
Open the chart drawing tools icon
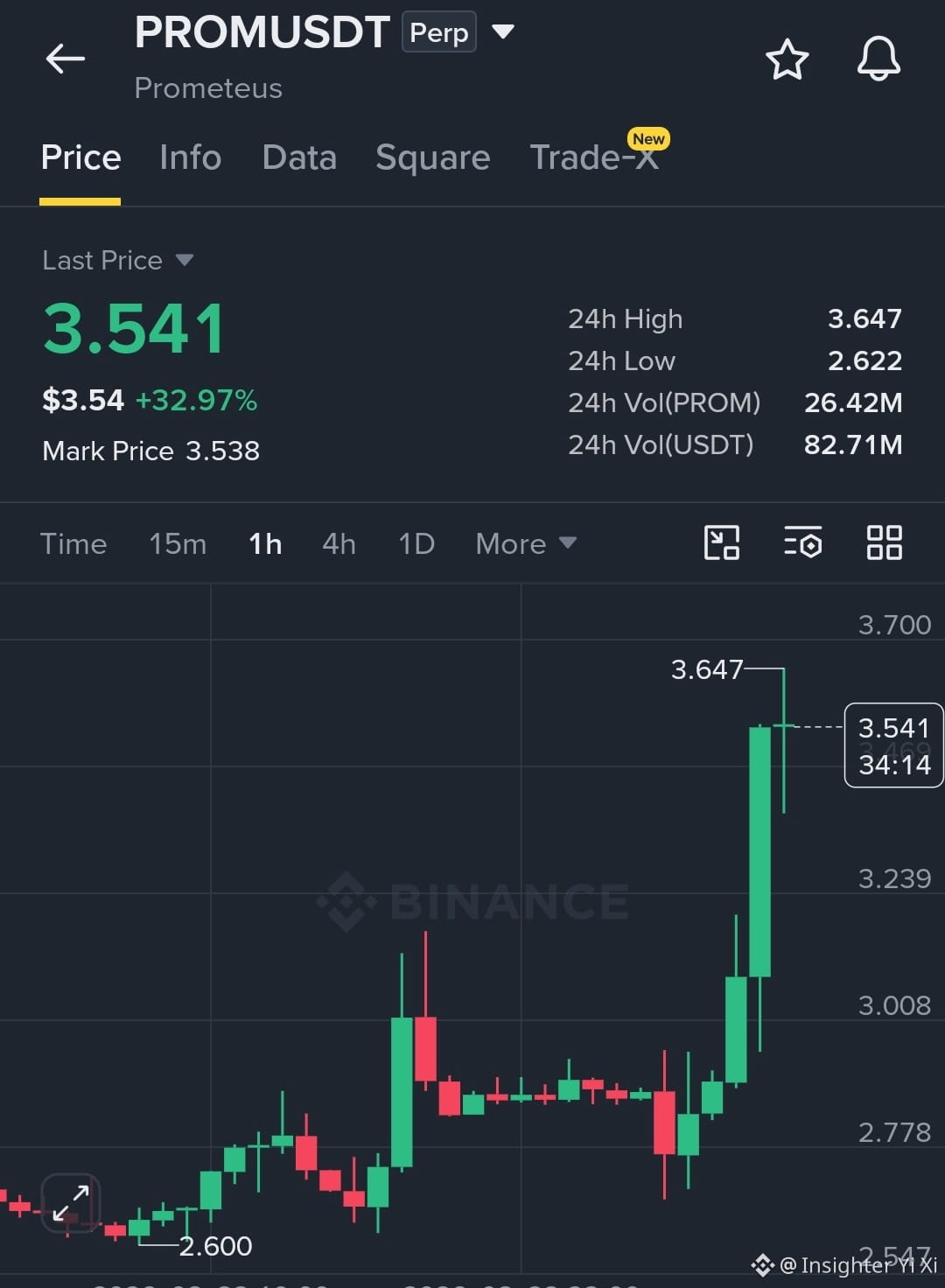(722, 542)
